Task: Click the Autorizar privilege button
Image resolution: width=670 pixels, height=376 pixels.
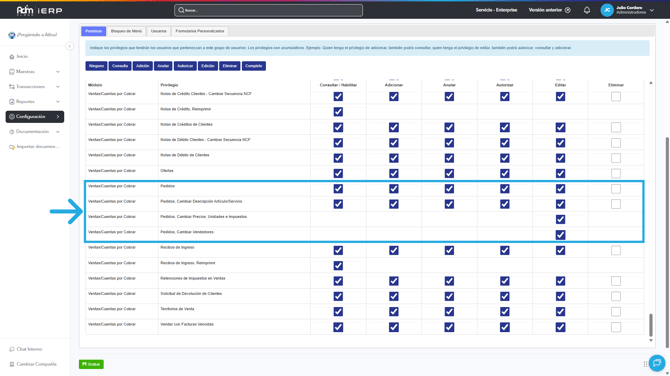Action: pyautogui.click(x=185, y=66)
